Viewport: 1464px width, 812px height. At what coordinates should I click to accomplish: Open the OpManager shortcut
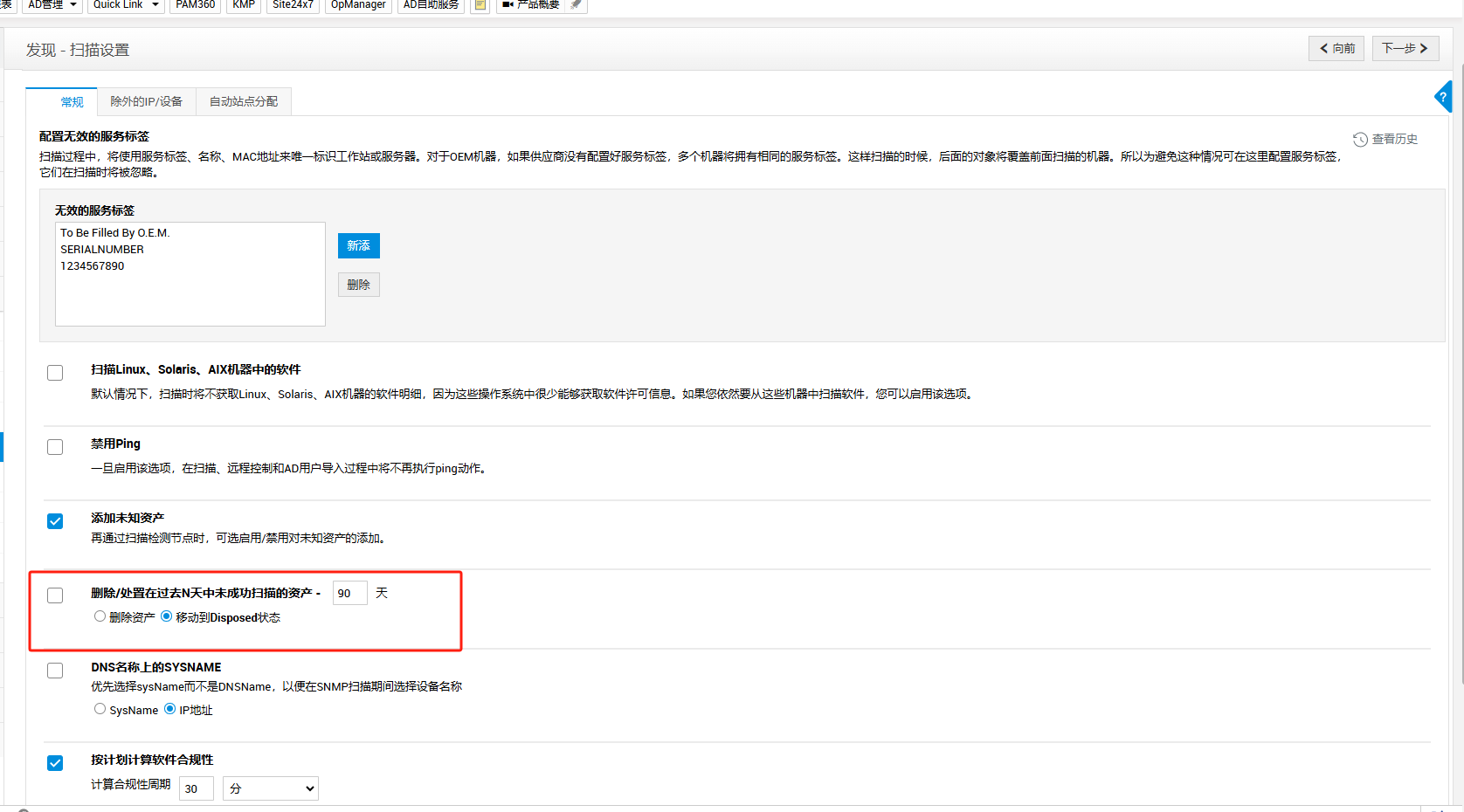[358, 5]
